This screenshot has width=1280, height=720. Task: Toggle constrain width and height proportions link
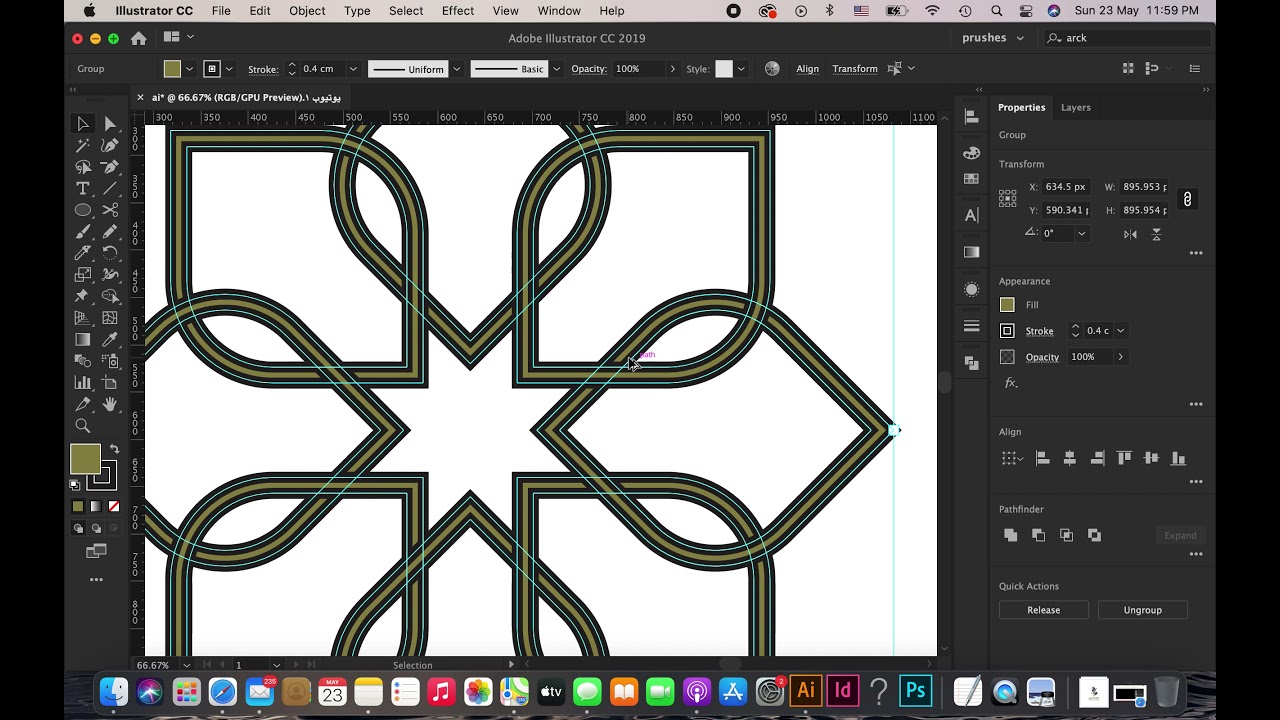tap(1187, 199)
